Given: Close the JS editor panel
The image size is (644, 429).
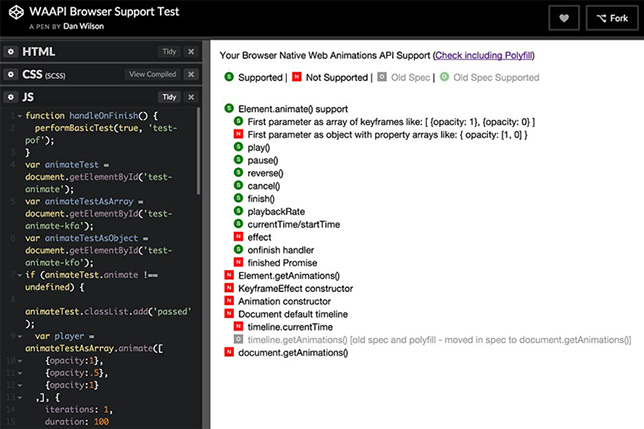Looking at the screenshot, I should pyautogui.click(x=191, y=97).
